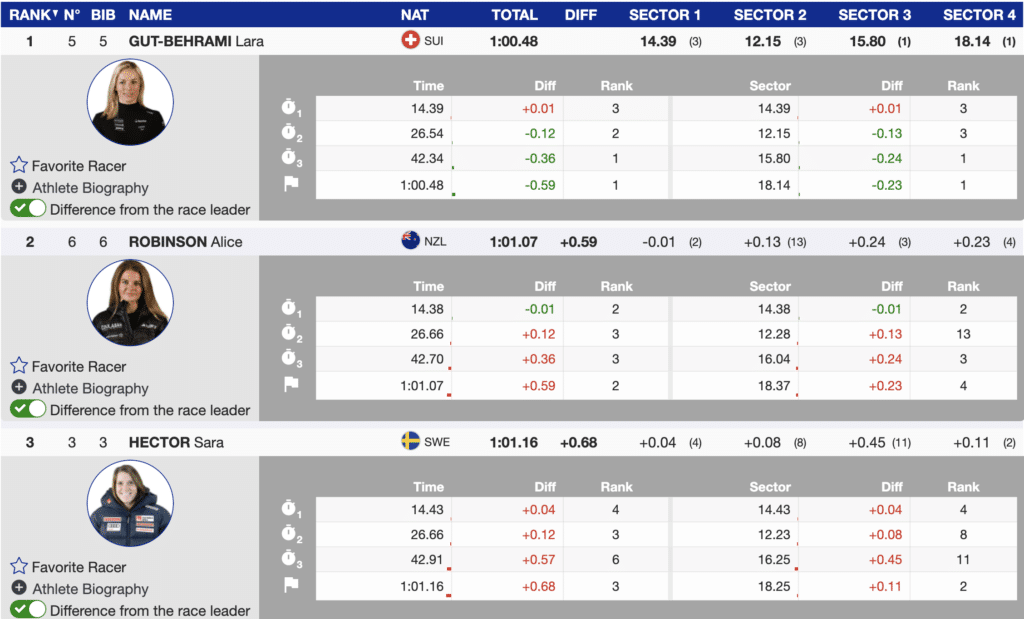Toggle Gut-Behrami's difference from race leader switch
Image resolution: width=1024 pixels, height=619 pixels.
click(x=28, y=209)
